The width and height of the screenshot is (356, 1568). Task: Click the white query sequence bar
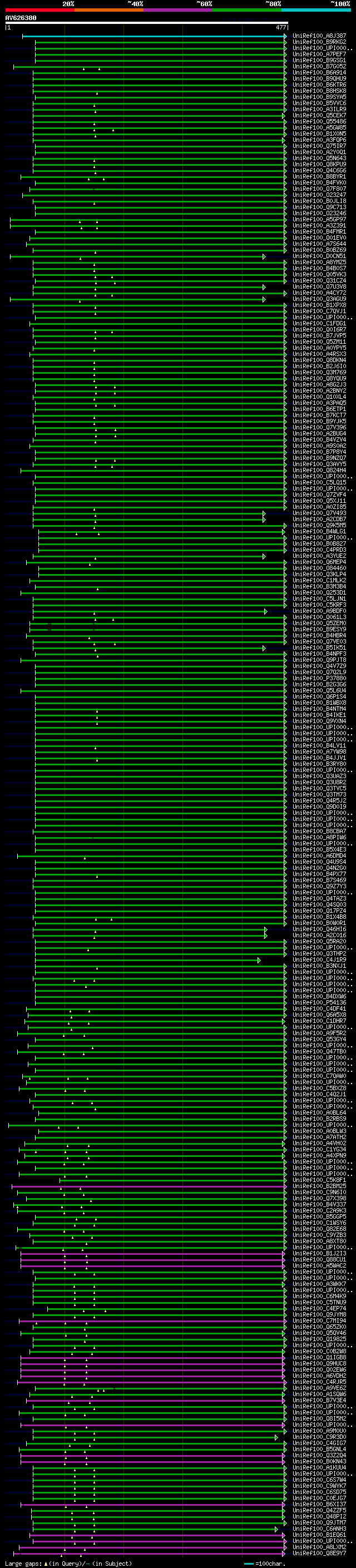147,23
